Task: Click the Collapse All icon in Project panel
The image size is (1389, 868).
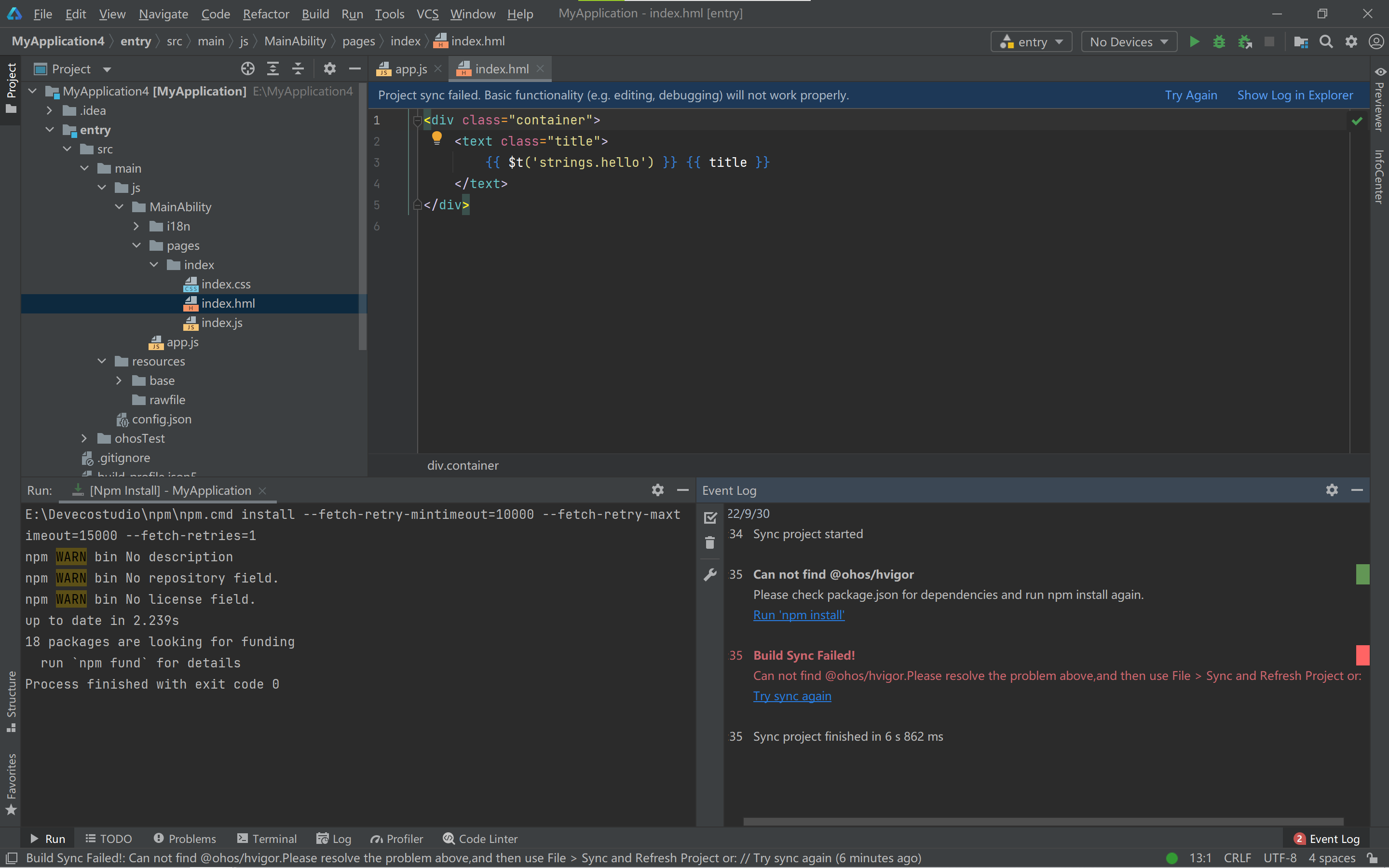Action: (x=298, y=69)
